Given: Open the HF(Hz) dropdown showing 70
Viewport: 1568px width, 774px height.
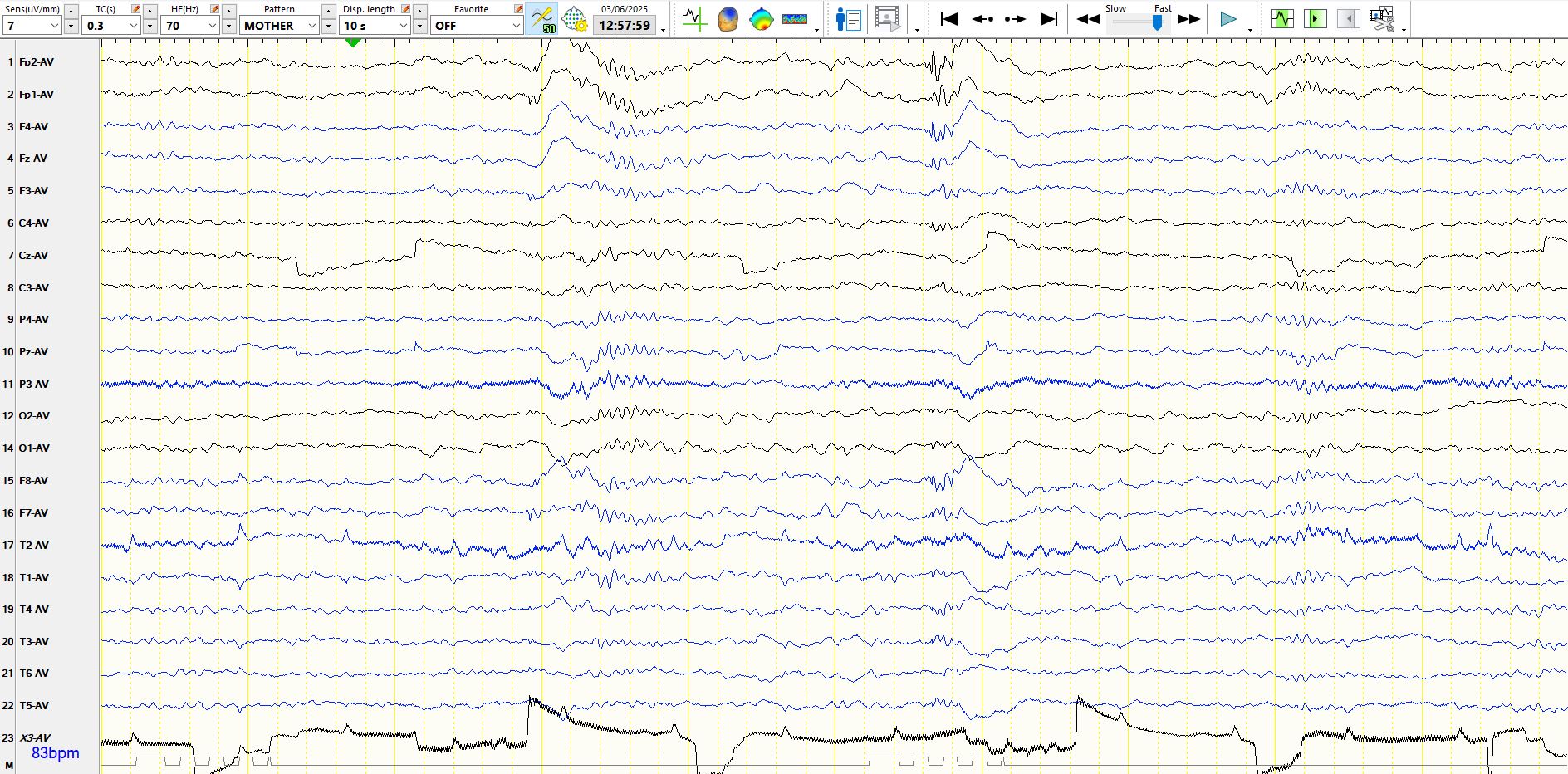Looking at the screenshot, I should click(x=189, y=26).
